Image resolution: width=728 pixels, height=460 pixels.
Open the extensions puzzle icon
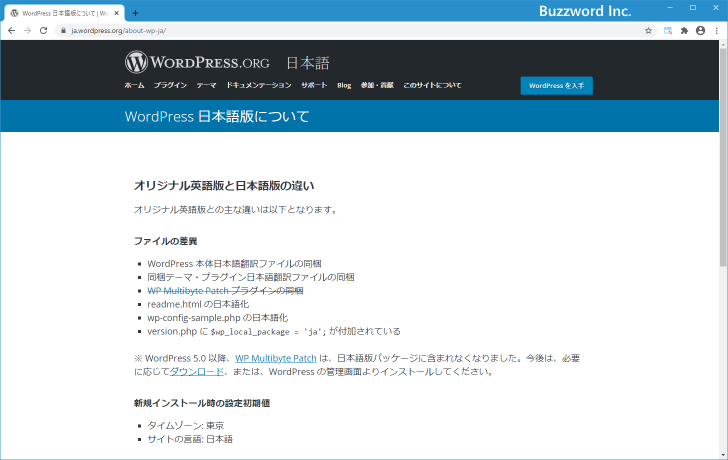coord(684,31)
